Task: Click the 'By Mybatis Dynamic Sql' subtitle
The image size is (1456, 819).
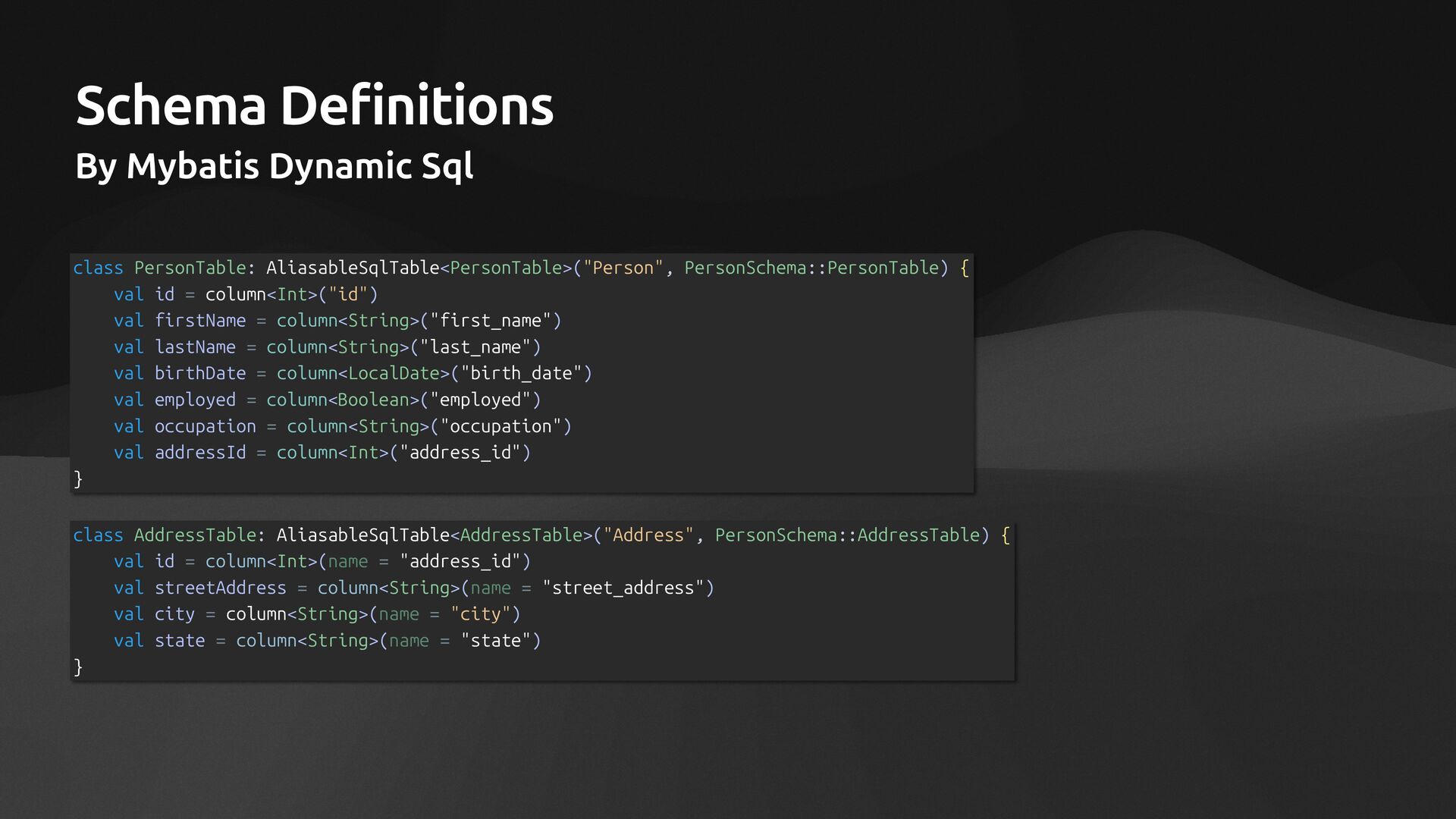Action: tap(274, 166)
